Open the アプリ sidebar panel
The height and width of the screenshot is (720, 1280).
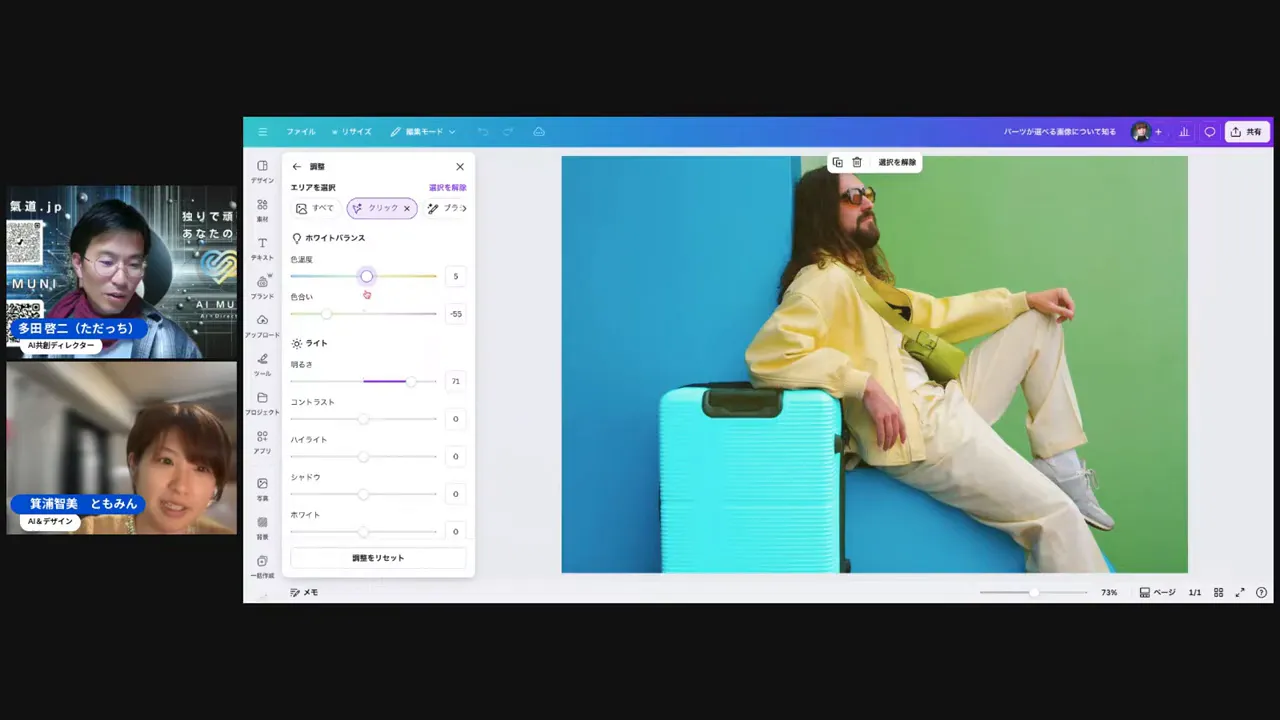point(262,442)
